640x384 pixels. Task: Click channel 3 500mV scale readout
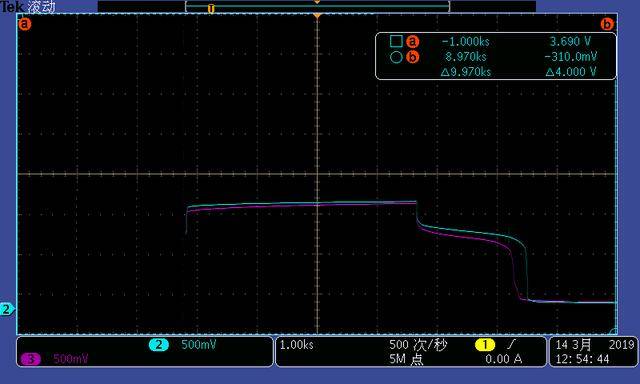point(71,359)
